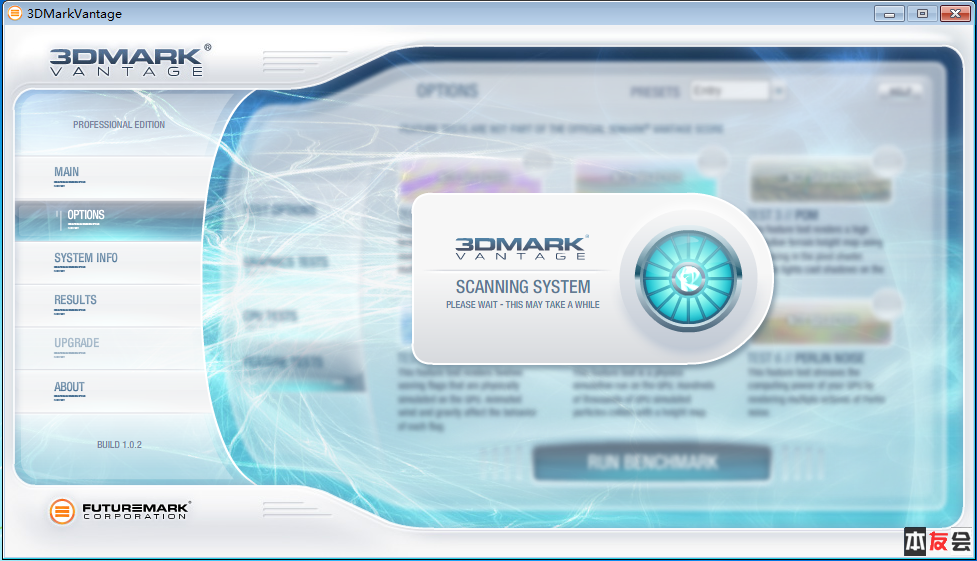Close the 3DMarkVantage window
This screenshot has height=561, width=977.
pyautogui.click(x=955, y=14)
